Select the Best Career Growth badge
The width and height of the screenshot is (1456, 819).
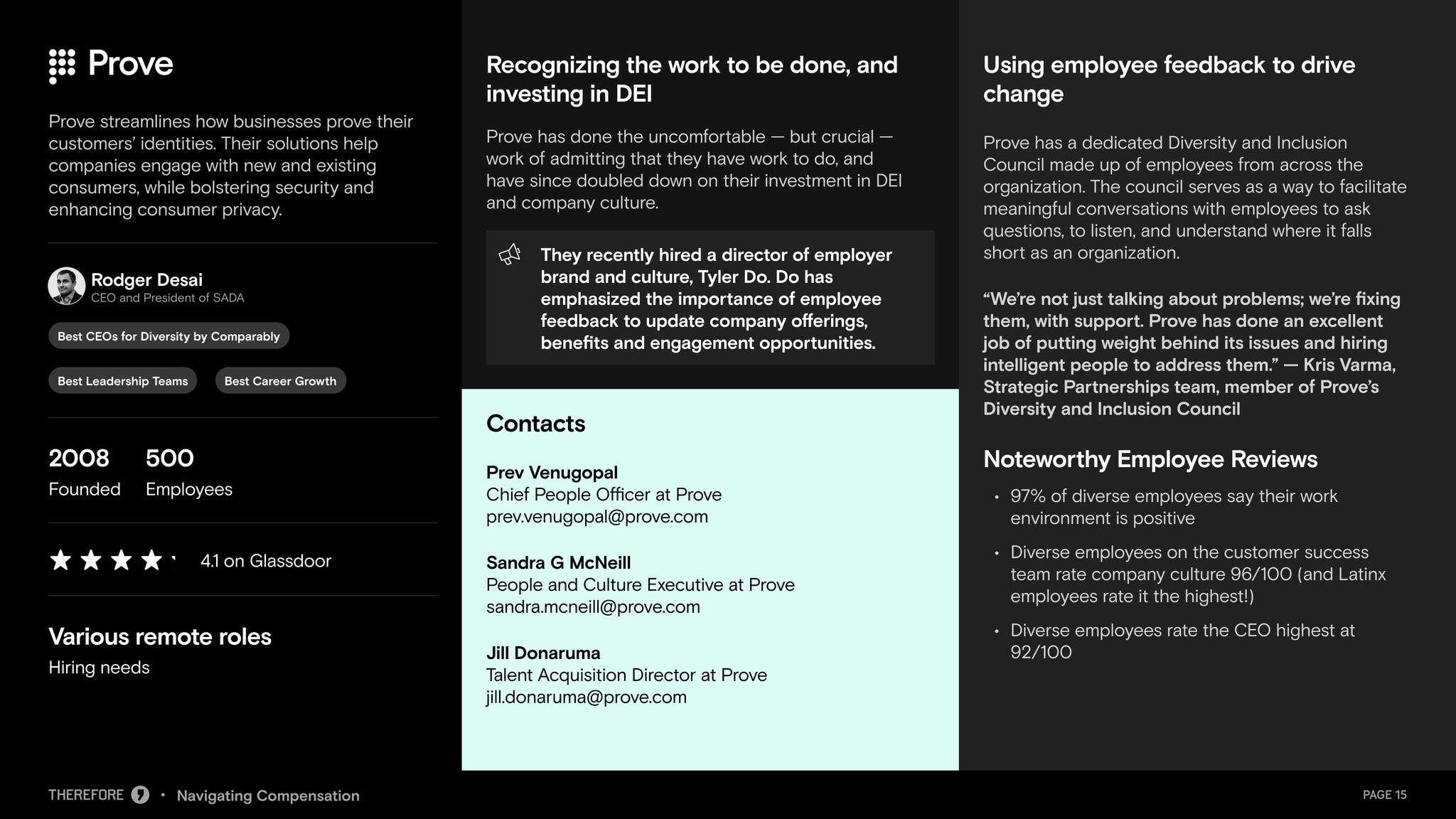280,381
